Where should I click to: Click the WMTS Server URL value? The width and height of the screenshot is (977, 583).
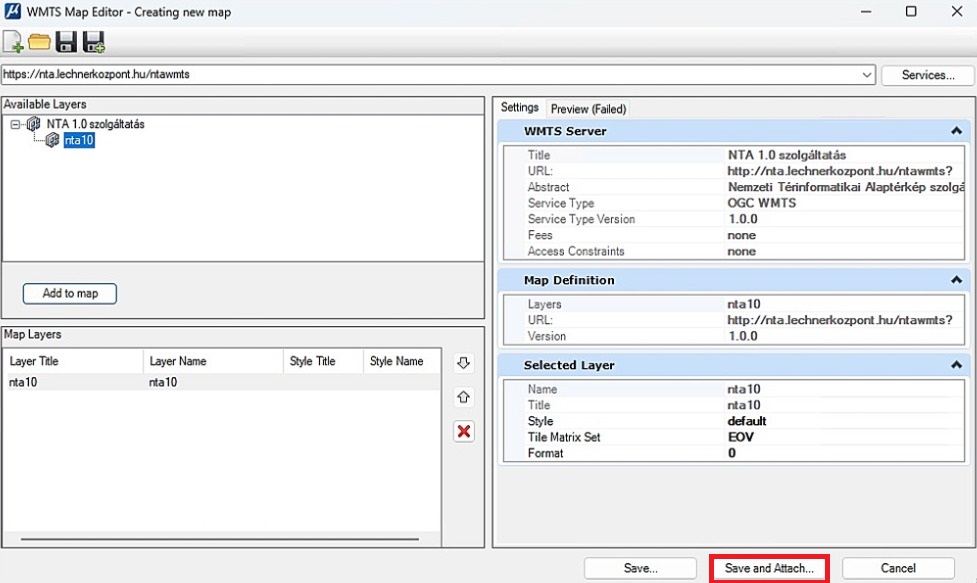coord(839,171)
